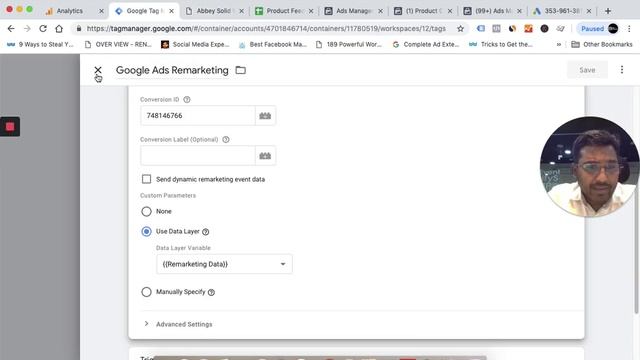
Task: Bookmark this page with the star icon
Action: point(460,29)
